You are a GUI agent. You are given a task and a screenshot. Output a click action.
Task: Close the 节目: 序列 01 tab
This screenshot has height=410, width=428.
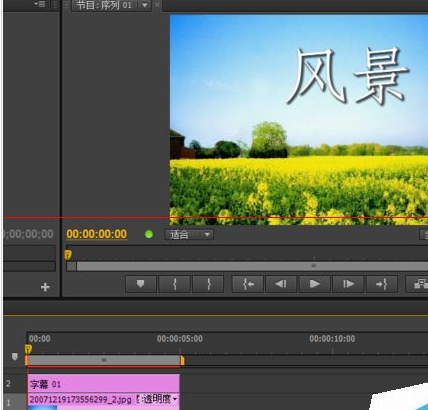(157, 5)
